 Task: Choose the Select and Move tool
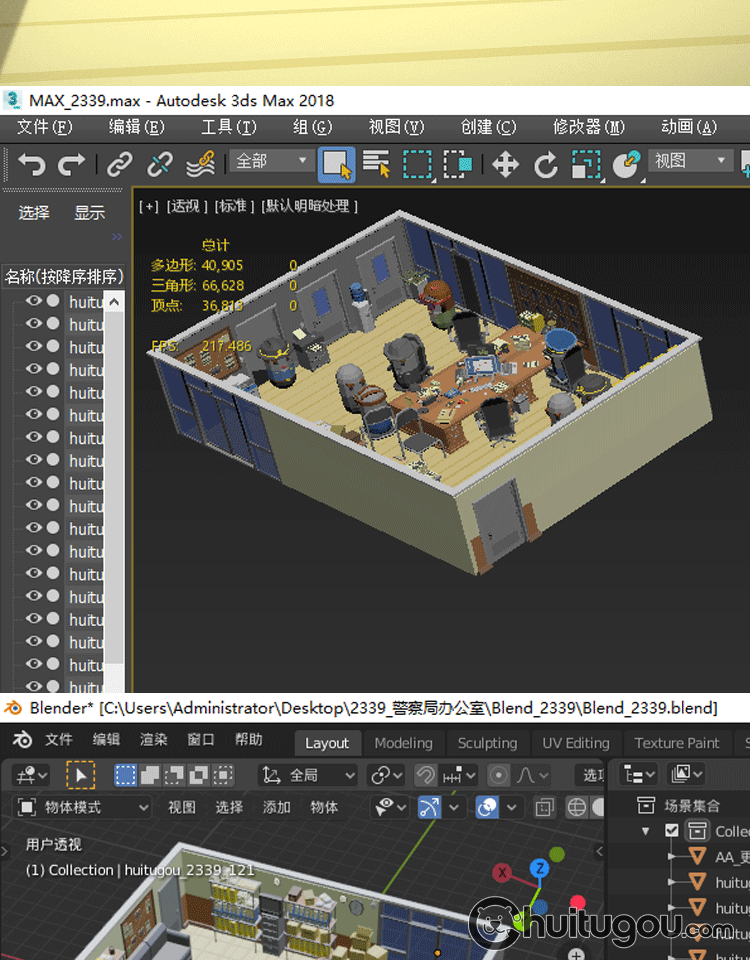(506, 164)
